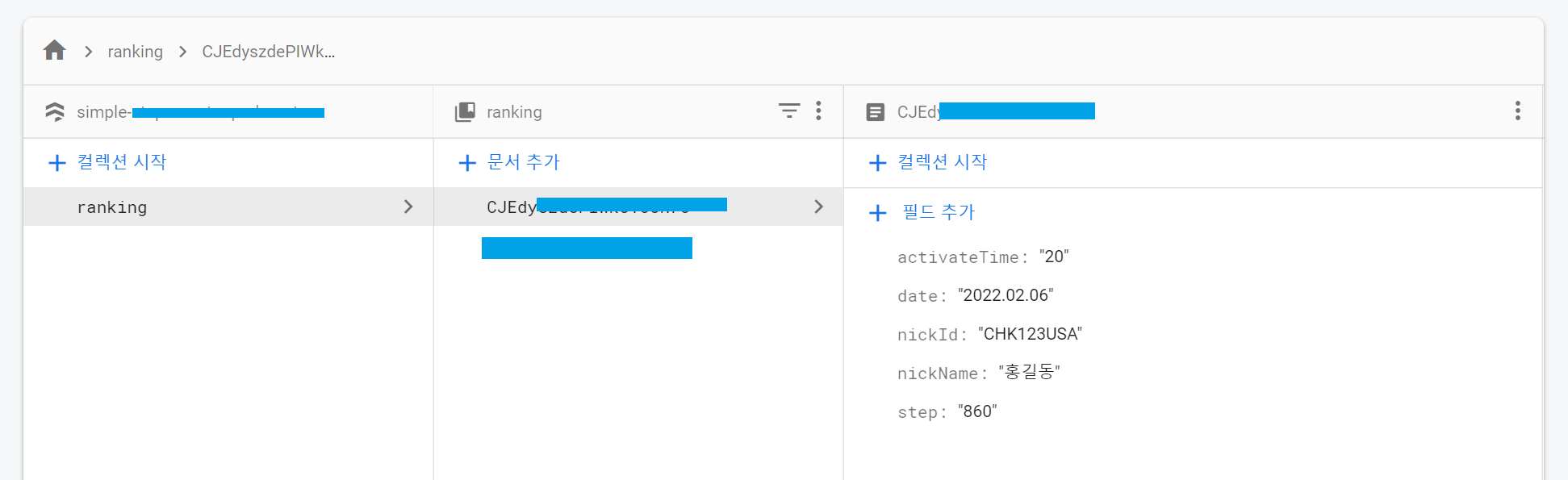Image resolution: width=1568 pixels, height=480 pixels.
Task: Open the document panel three-dot menu
Action: pyautogui.click(x=1517, y=111)
